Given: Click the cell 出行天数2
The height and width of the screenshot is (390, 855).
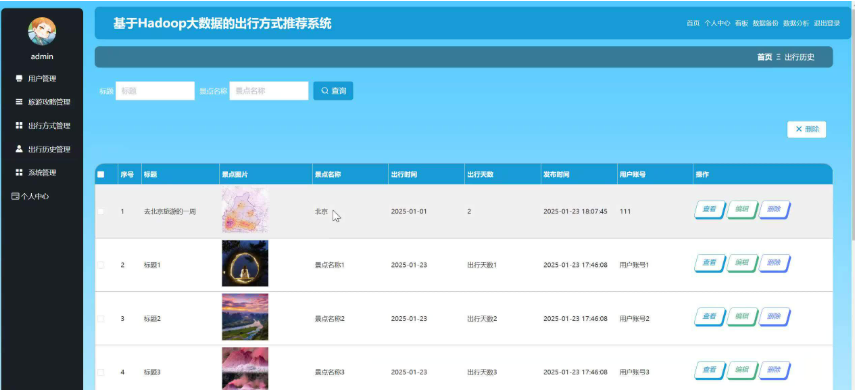Looking at the screenshot, I should (482, 319).
